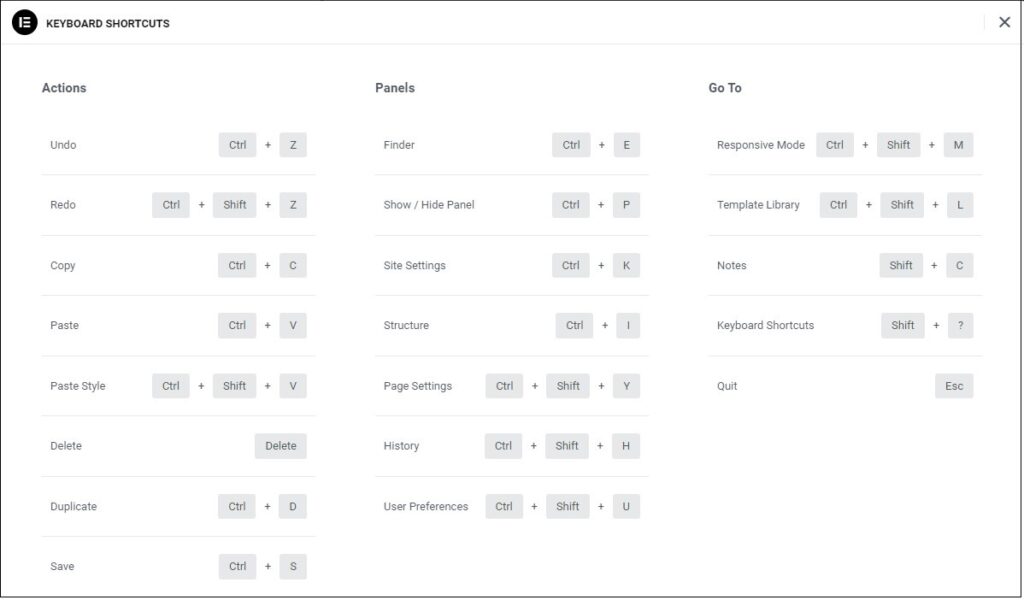Select the Template Library entry
This screenshot has height=600, width=1024.
[757, 204]
